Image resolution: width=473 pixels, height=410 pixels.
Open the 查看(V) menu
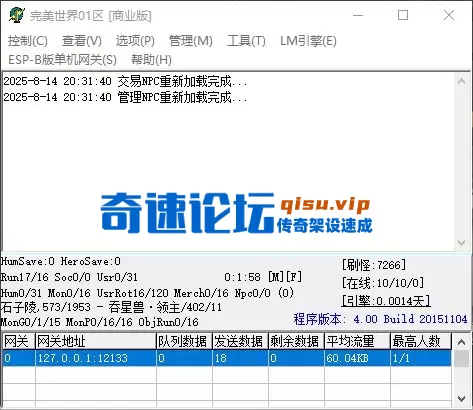(82, 41)
